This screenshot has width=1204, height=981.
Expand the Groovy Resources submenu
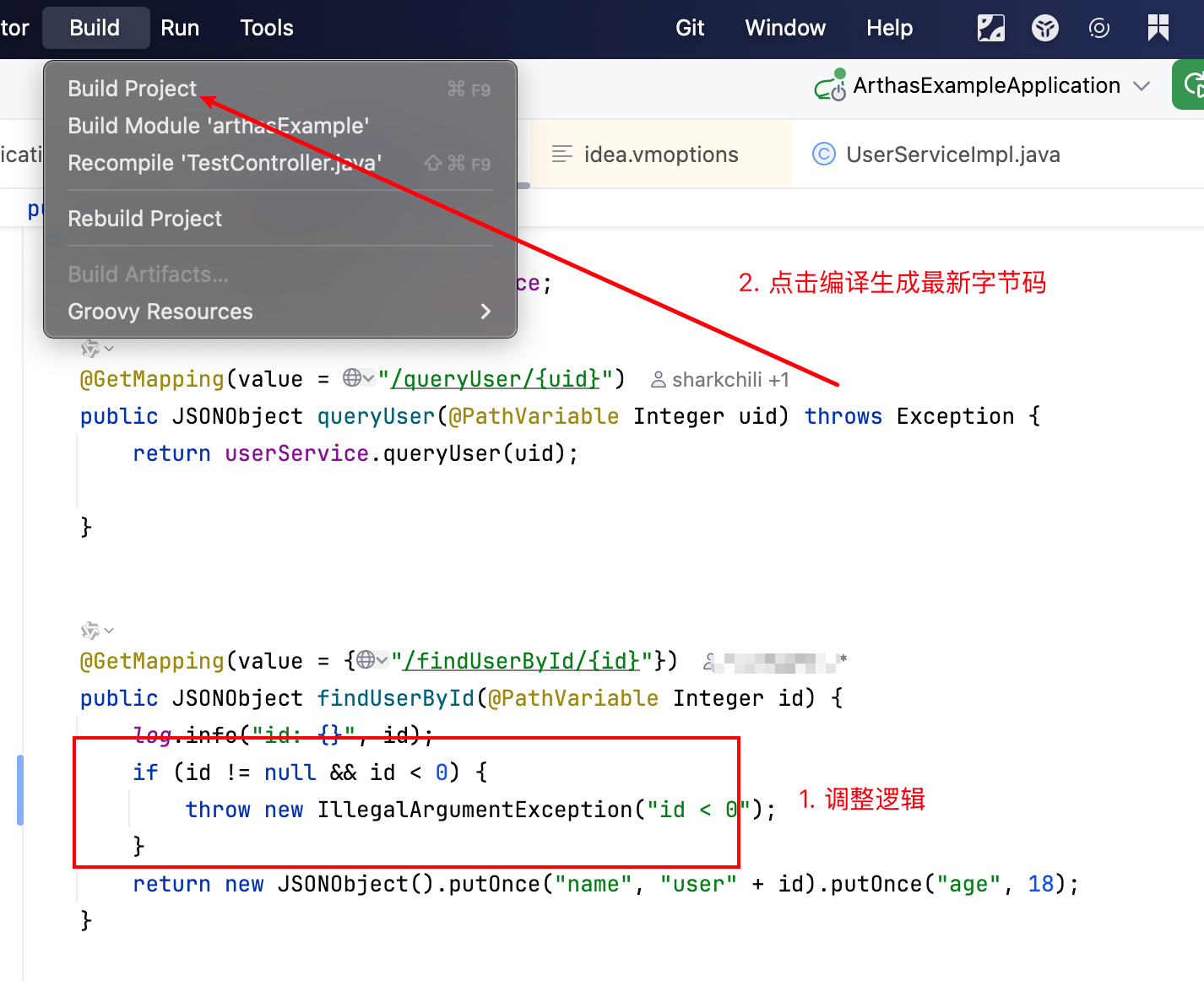point(485,312)
